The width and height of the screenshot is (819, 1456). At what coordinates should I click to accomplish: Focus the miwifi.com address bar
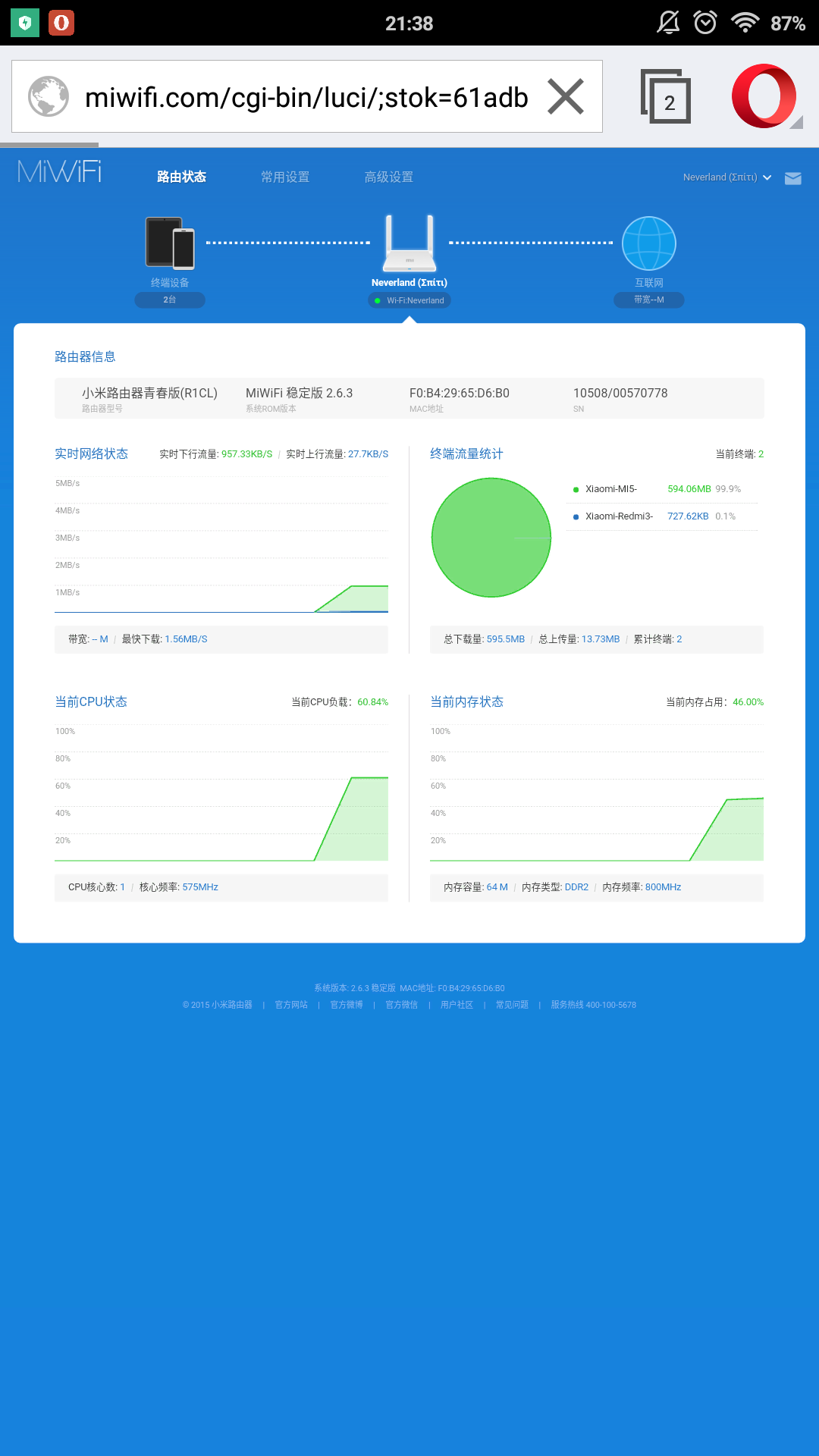[306, 96]
